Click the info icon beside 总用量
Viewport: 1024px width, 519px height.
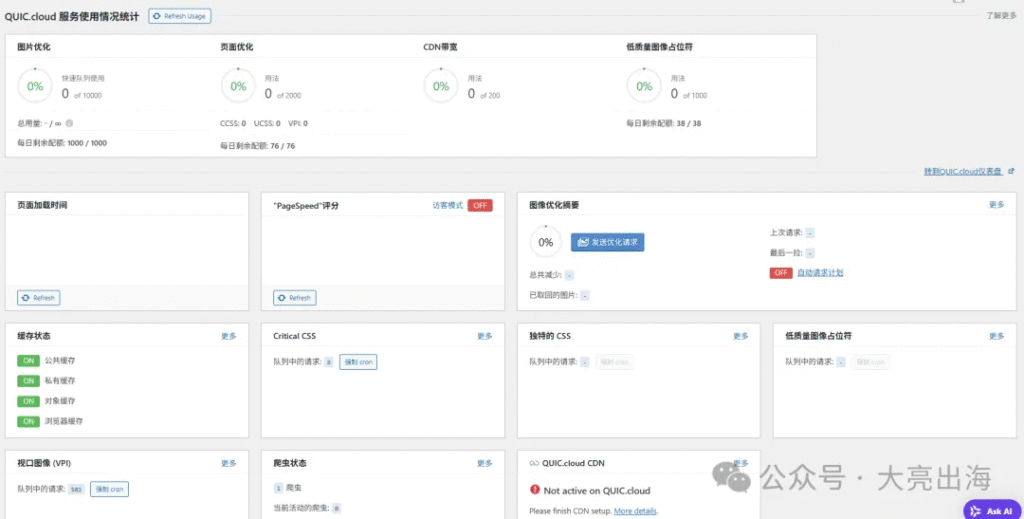(69, 123)
